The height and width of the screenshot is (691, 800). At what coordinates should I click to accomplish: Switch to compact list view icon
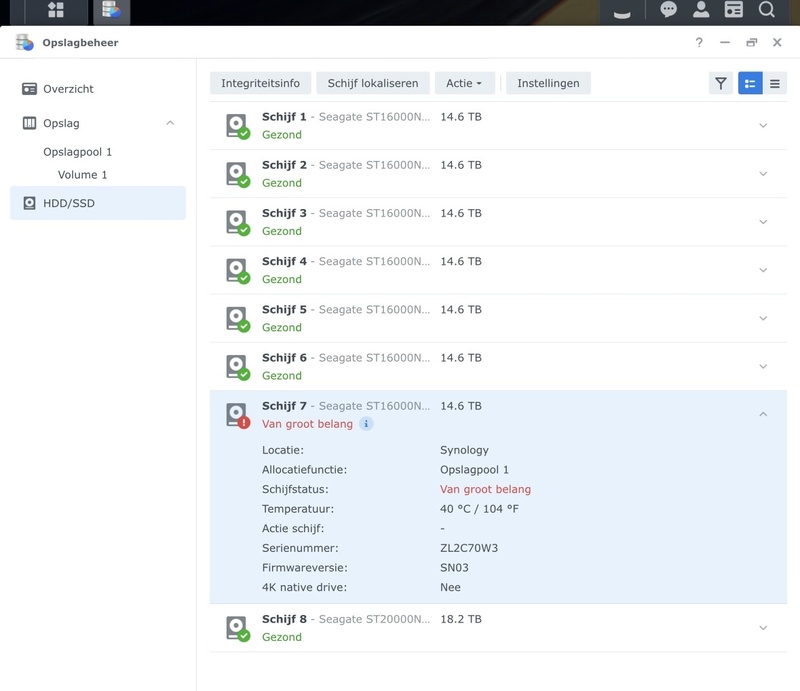point(774,83)
